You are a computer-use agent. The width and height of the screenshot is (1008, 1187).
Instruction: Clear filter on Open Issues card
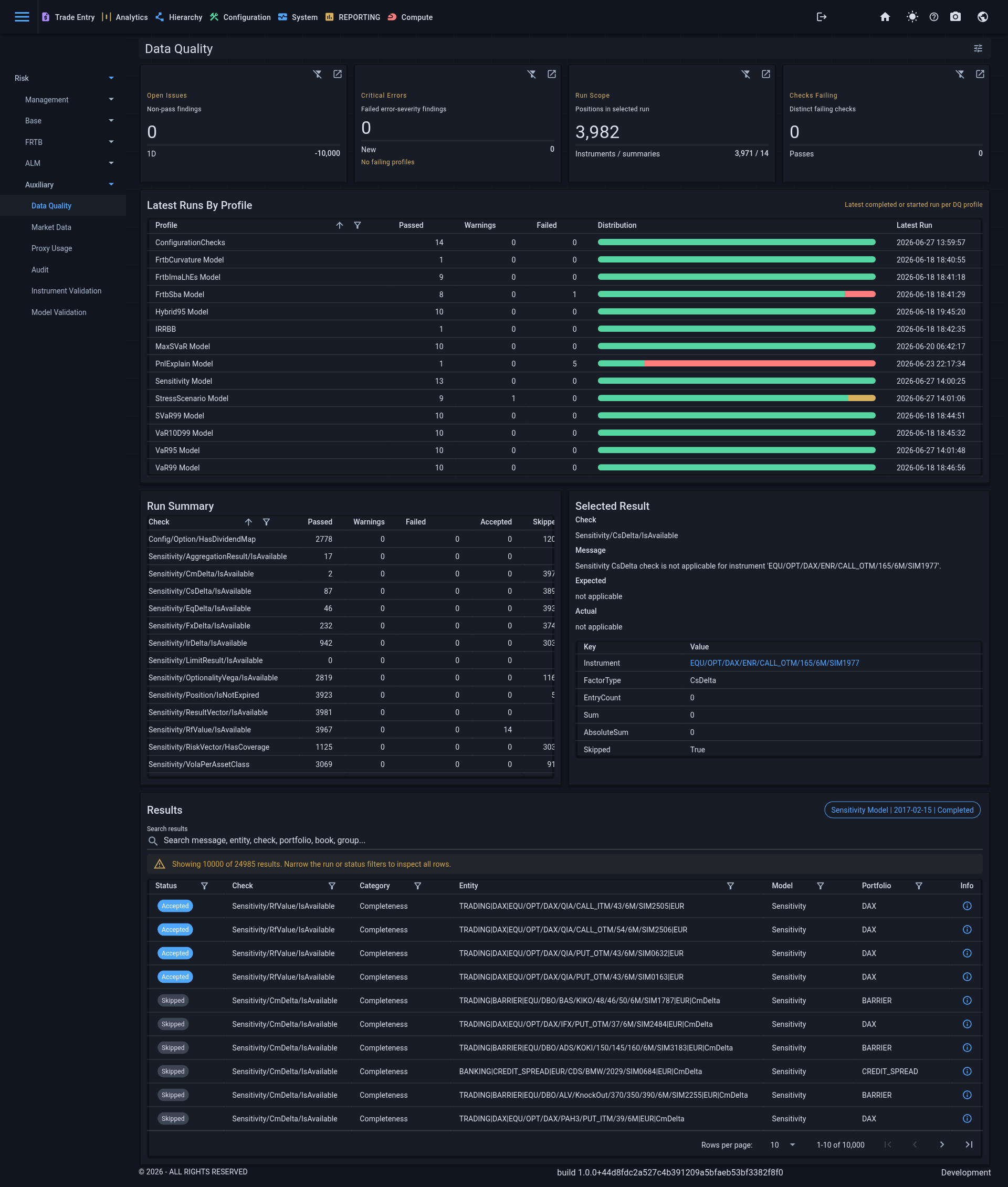318,75
